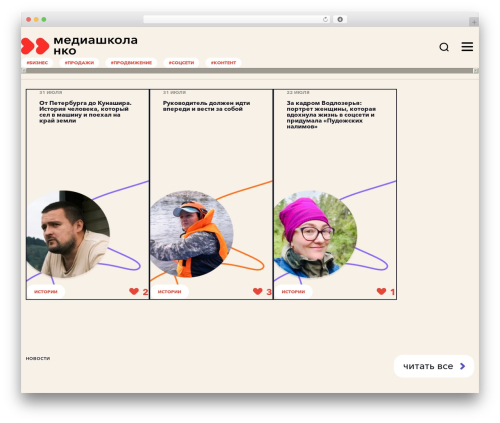Open the site search magnifier icon

coord(444,47)
